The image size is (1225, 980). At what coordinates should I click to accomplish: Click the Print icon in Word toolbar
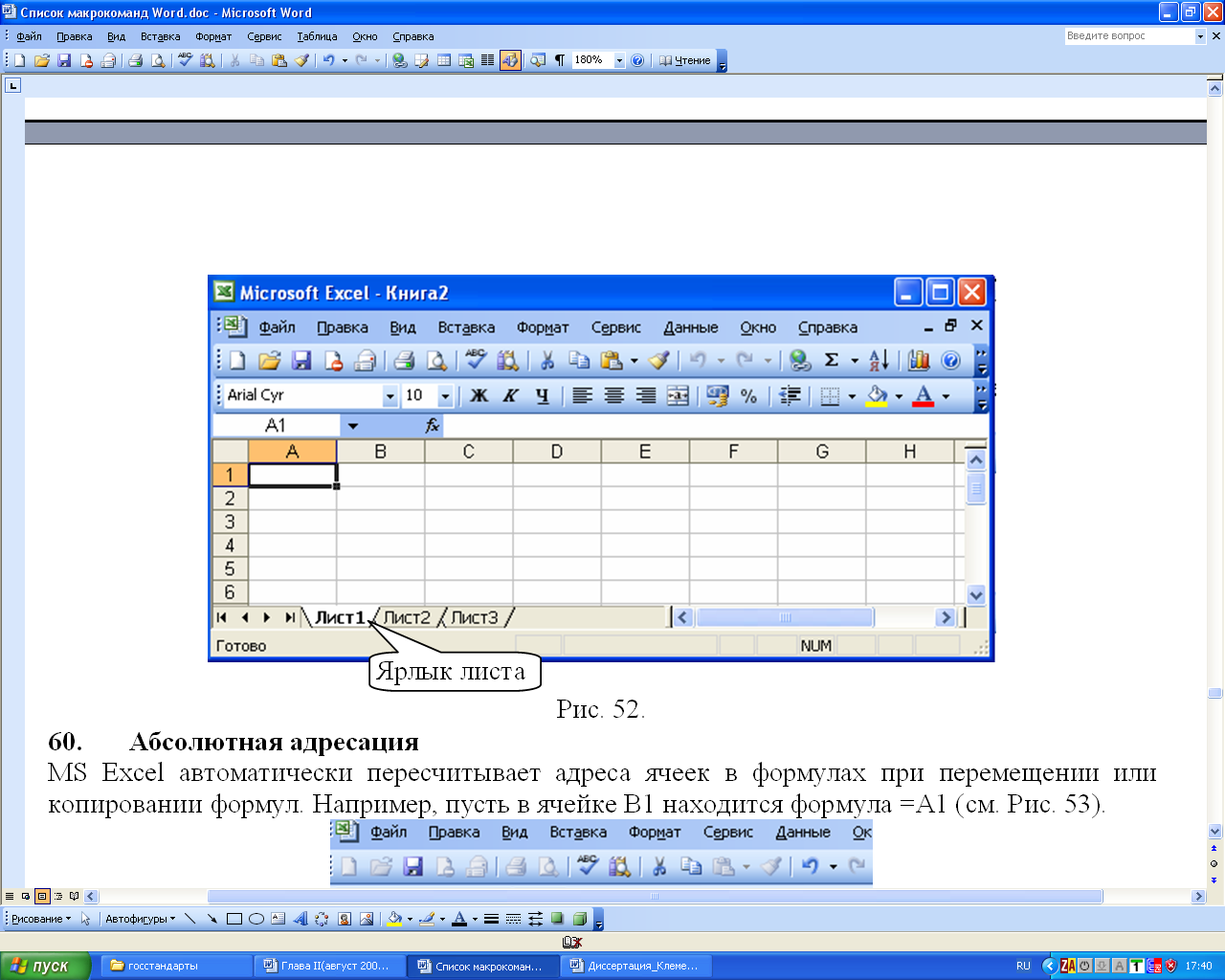(136, 60)
